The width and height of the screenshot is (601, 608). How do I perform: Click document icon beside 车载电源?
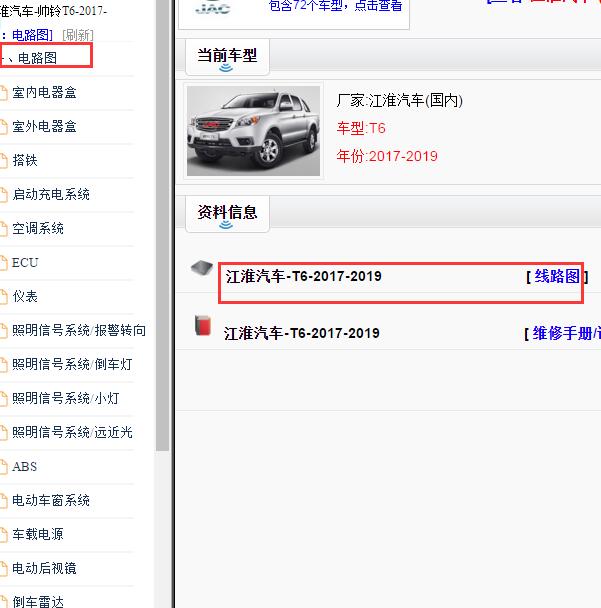tap(3, 535)
